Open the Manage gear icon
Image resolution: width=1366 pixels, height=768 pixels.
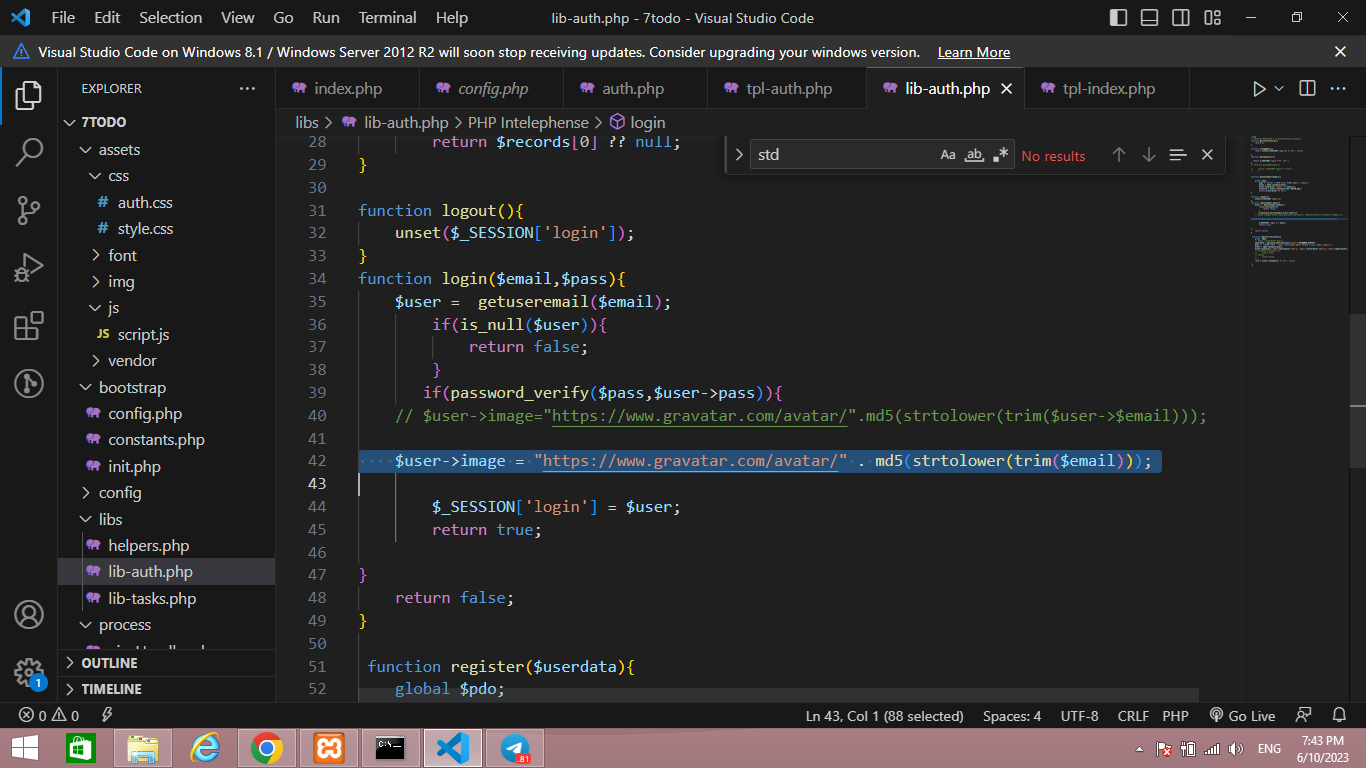(28, 672)
